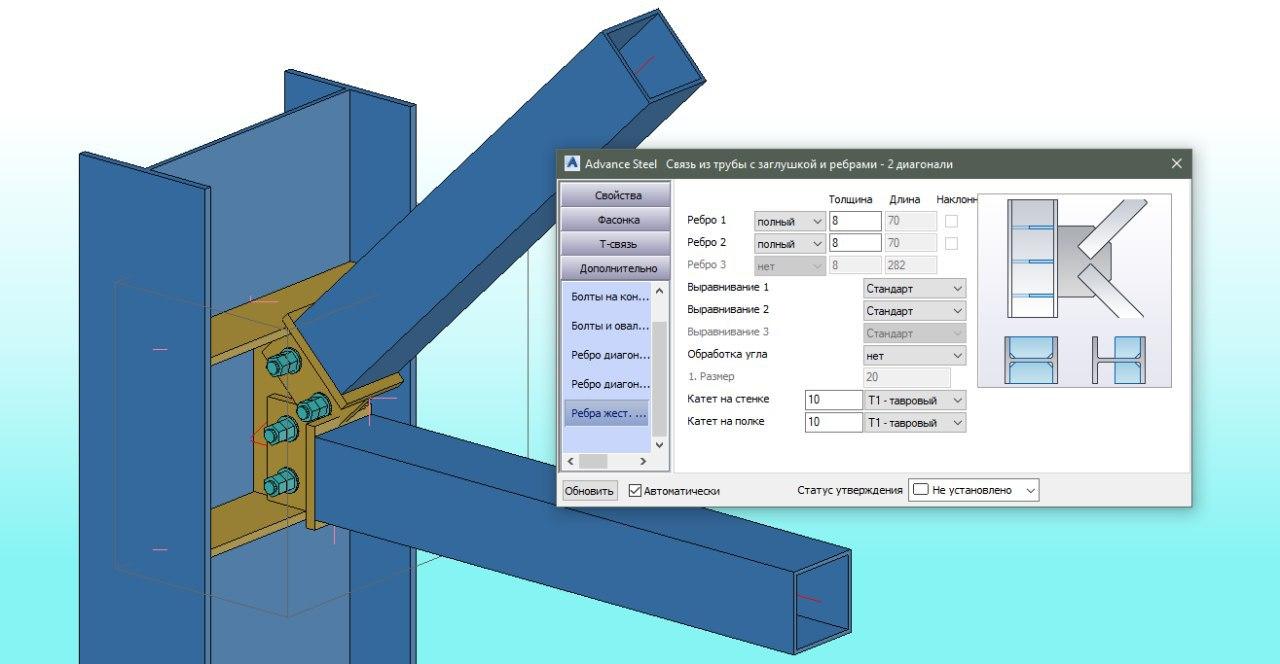Open the Катет на стенке weld type dropdown
The image size is (1280, 664).
(x=915, y=400)
